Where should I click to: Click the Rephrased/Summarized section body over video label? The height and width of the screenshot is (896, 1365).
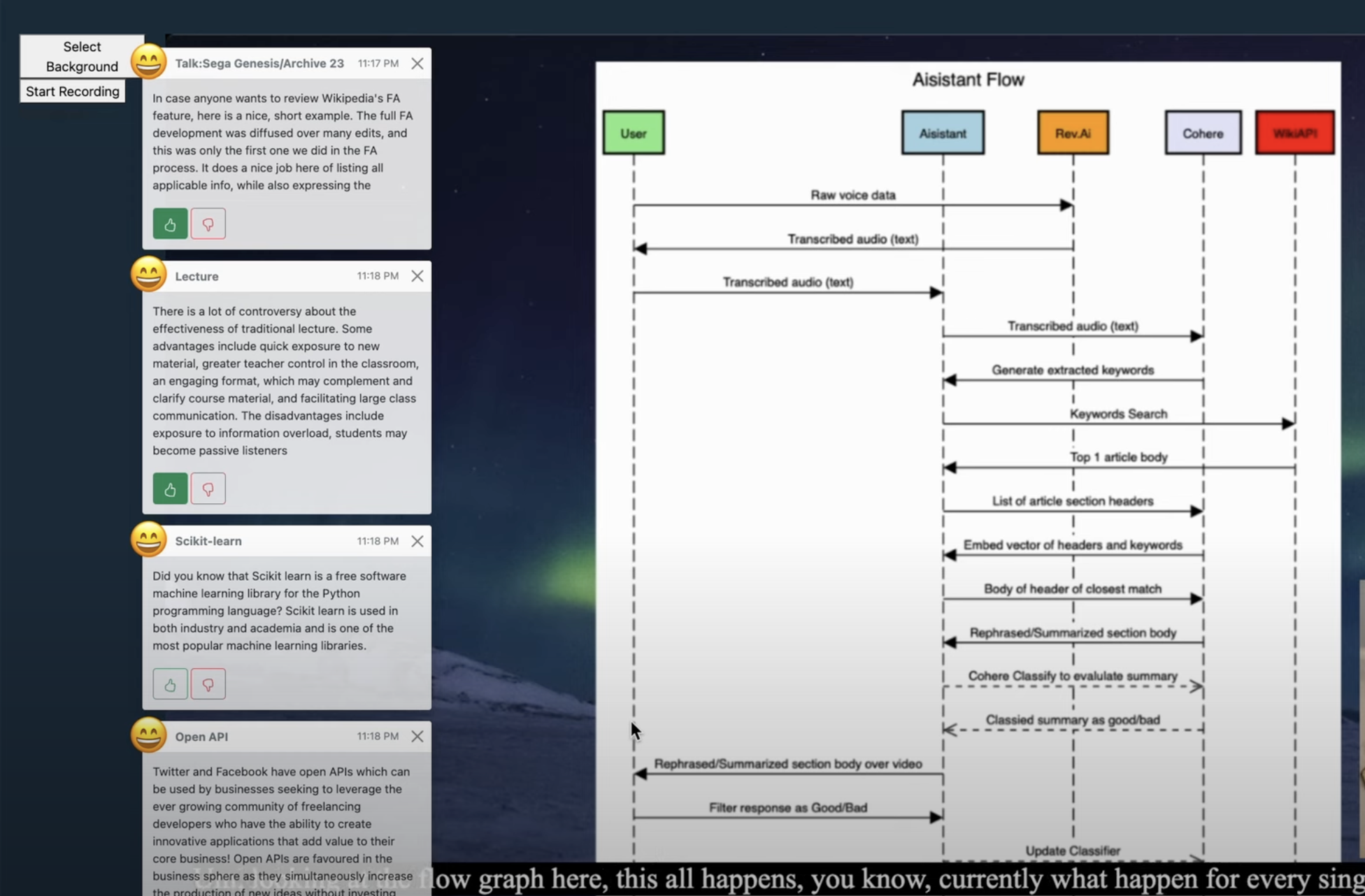(x=788, y=764)
